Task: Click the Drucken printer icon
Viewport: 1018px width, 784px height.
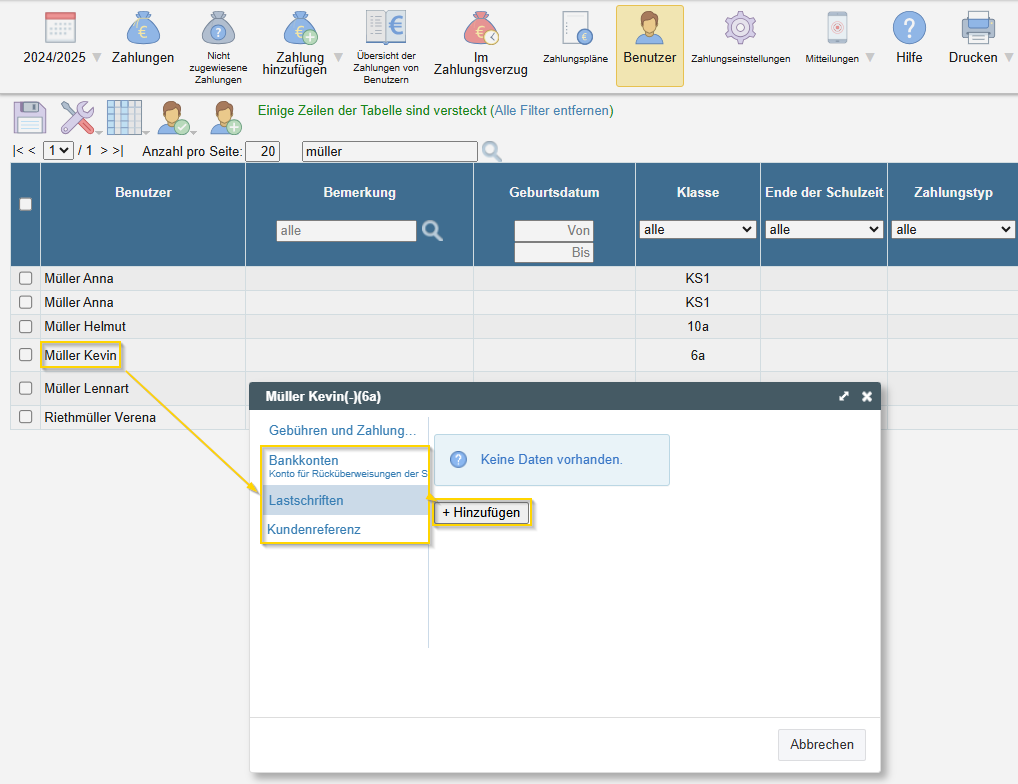Action: pos(977,28)
